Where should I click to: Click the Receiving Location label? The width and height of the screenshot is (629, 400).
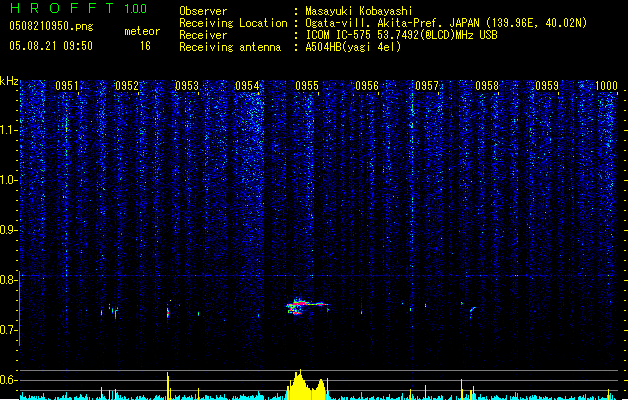(233, 23)
